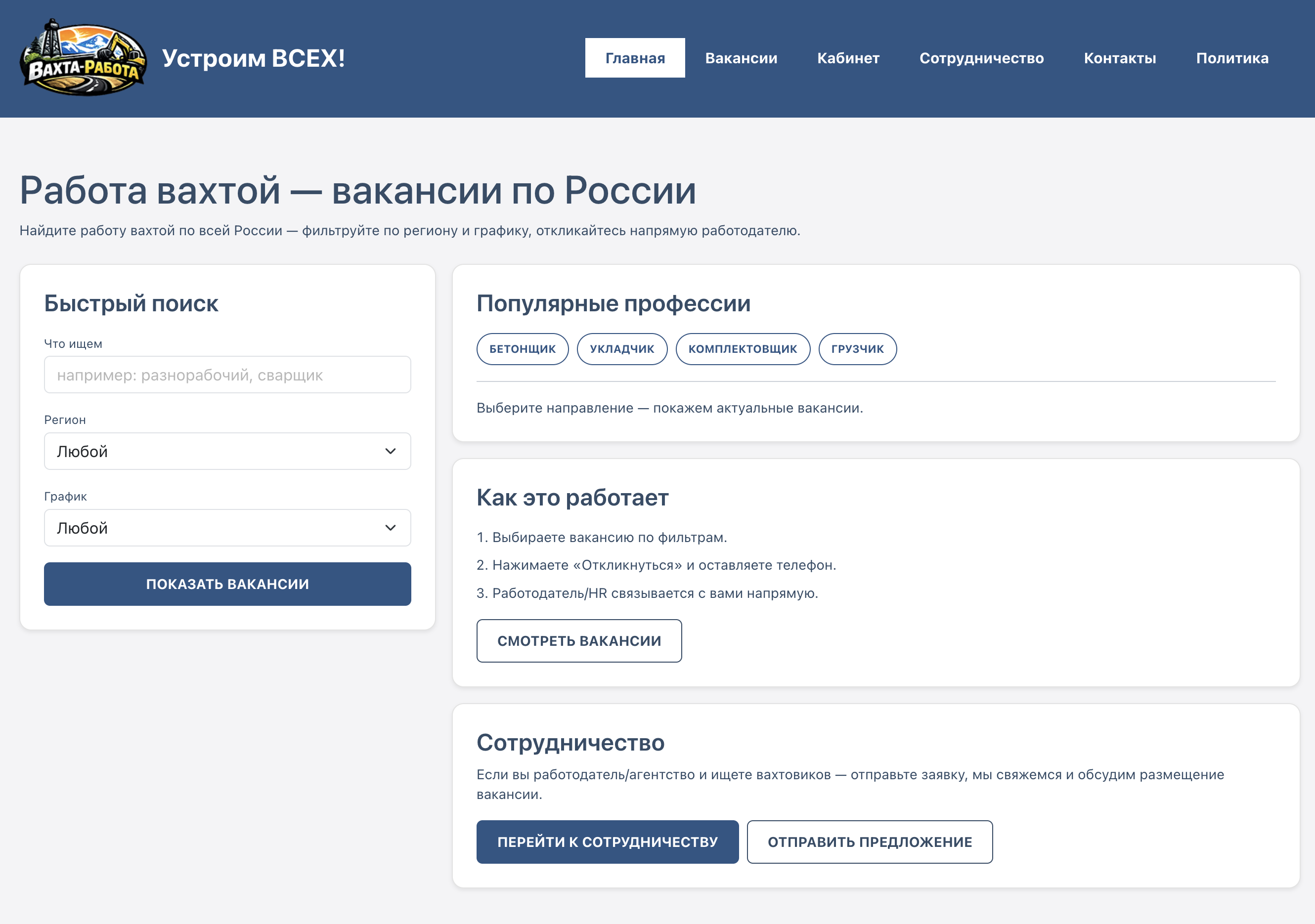1315x924 pixels.
Task: Go to the Вакансии page
Action: coord(742,57)
